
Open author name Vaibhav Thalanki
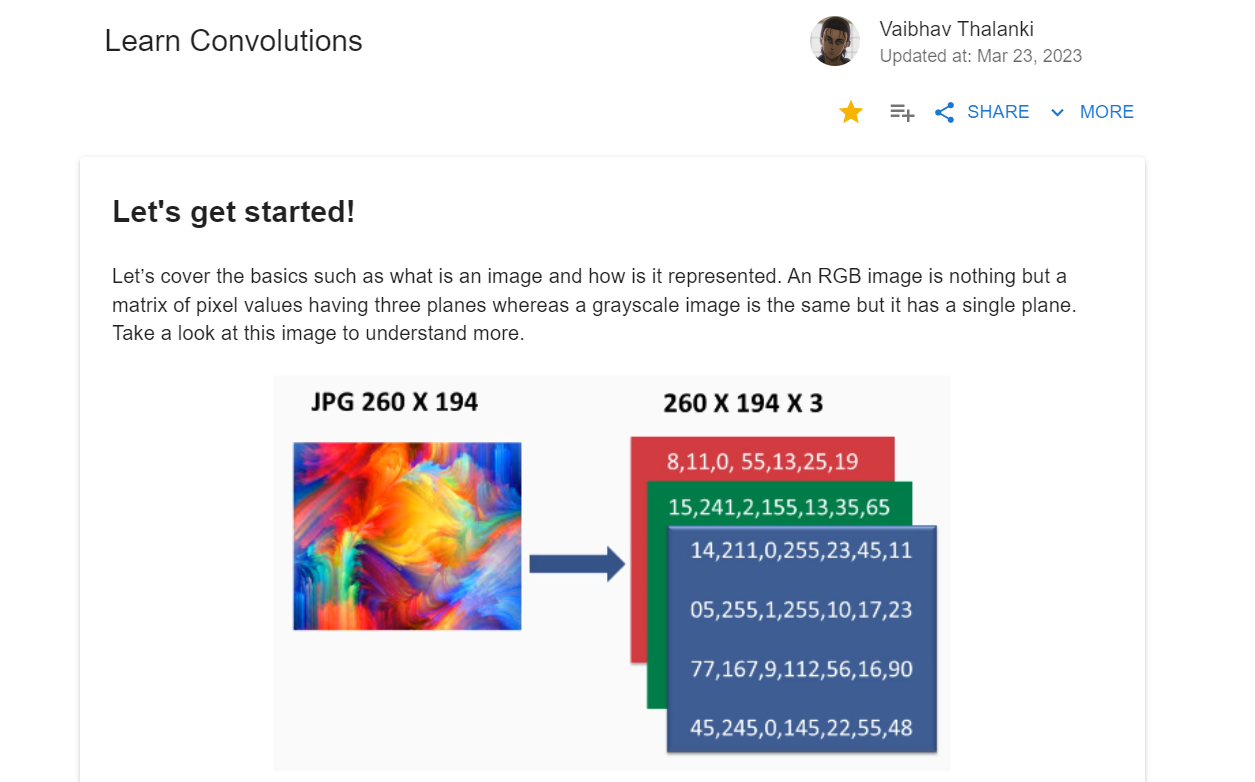point(956,28)
